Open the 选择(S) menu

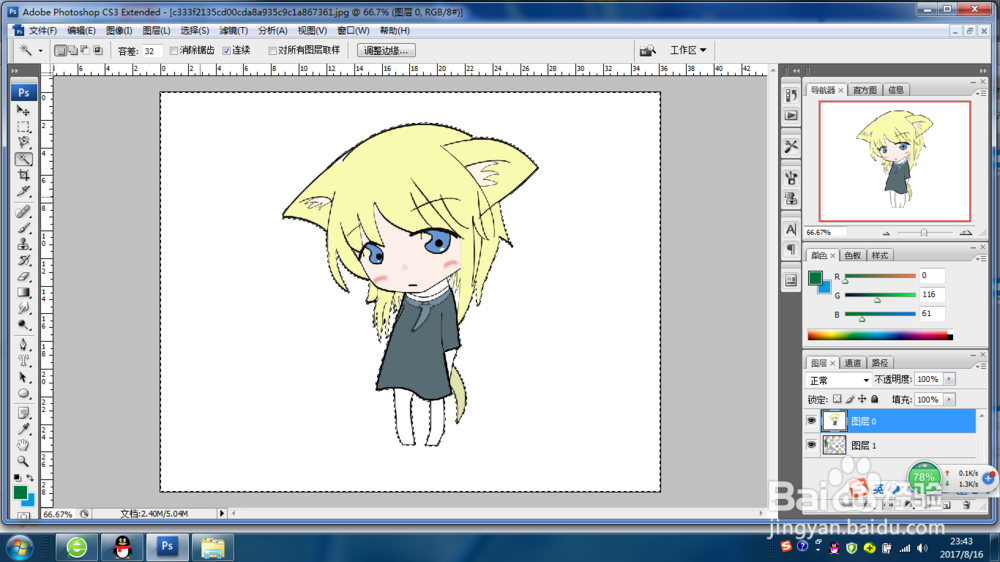tap(195, 31)
